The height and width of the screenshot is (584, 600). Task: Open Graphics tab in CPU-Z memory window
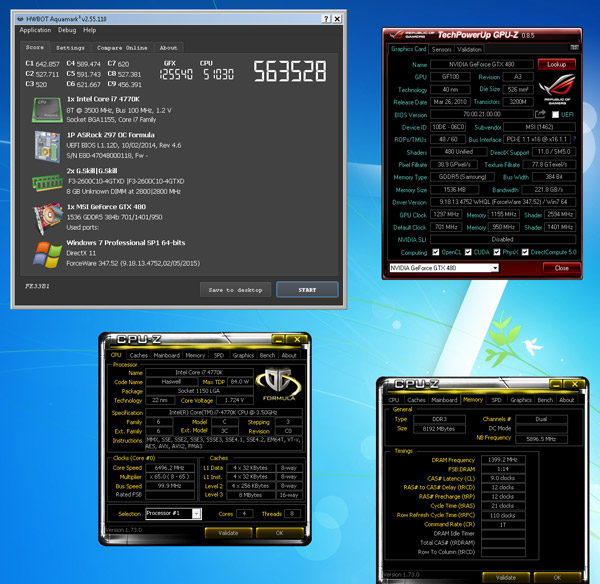[x=521, y=400]
